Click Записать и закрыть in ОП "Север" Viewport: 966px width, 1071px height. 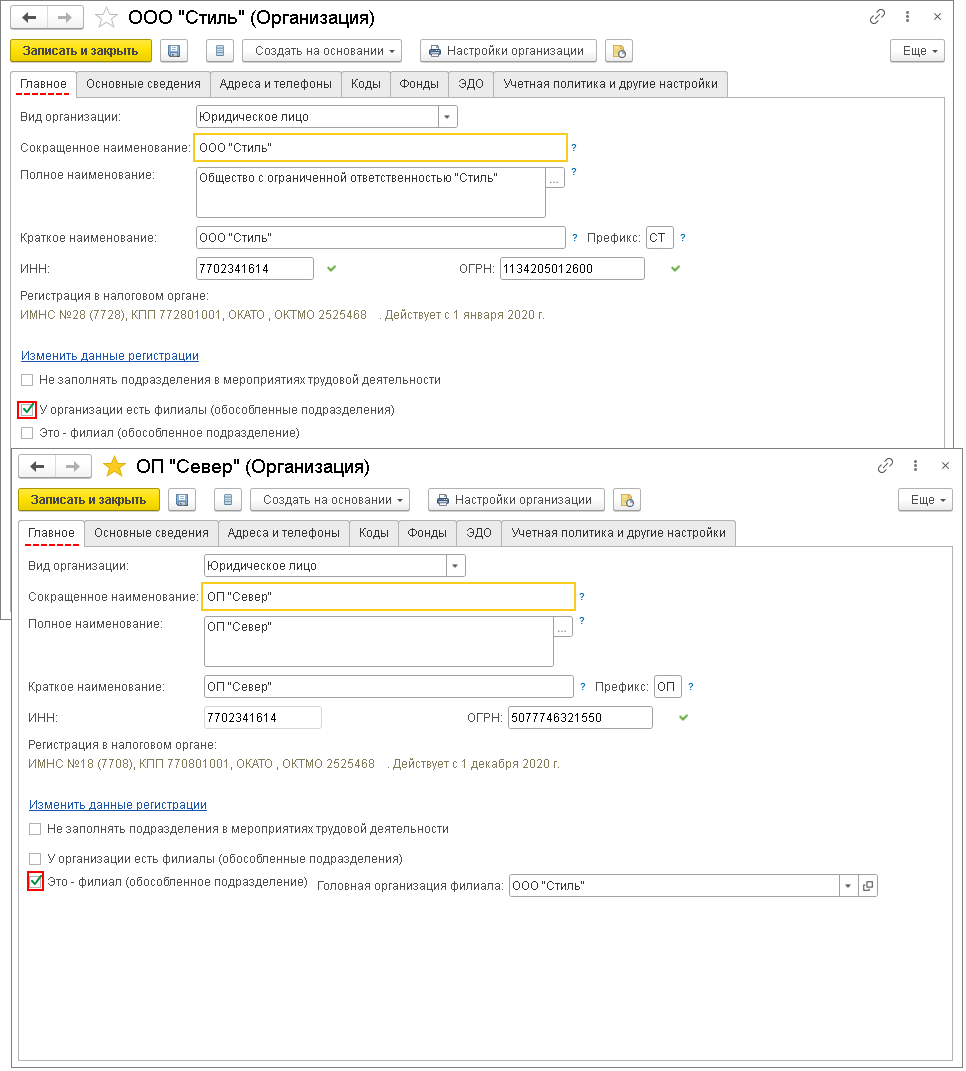[x=89, y=500]
